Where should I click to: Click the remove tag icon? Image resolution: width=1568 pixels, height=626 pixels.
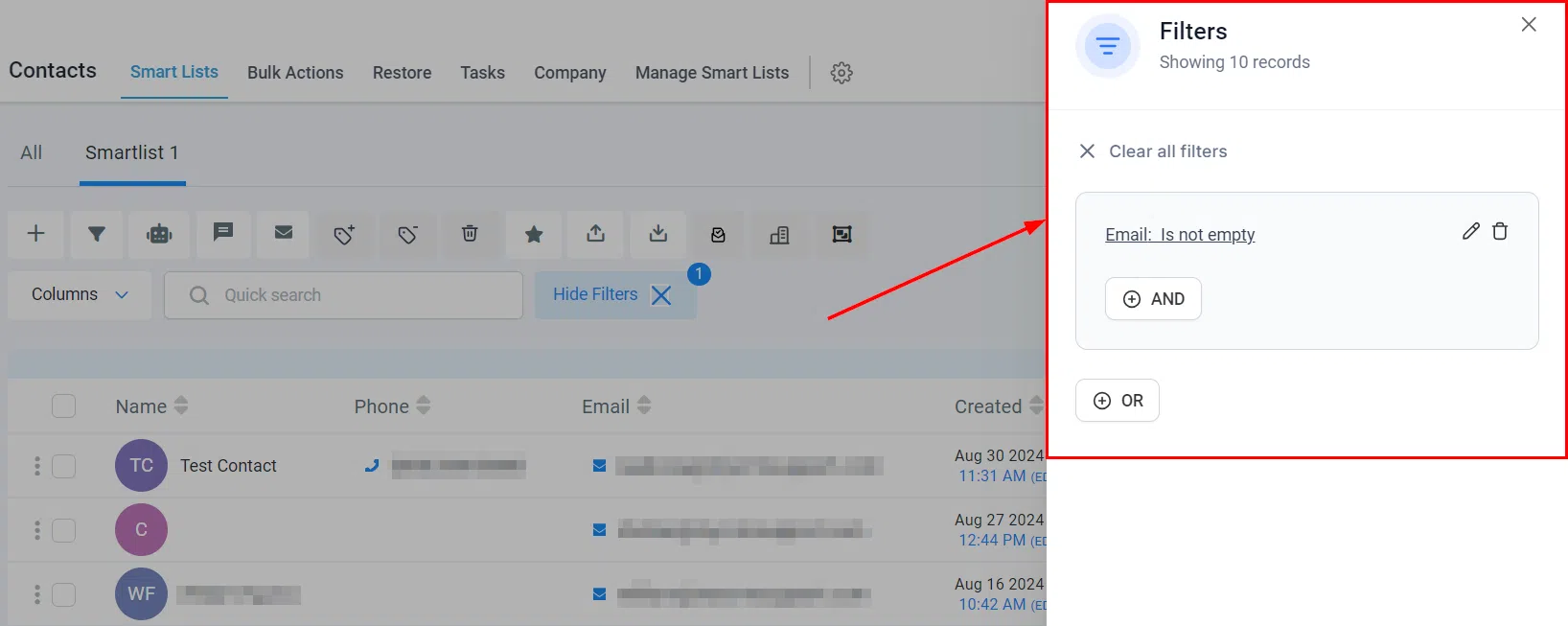(x=407, y=234)
